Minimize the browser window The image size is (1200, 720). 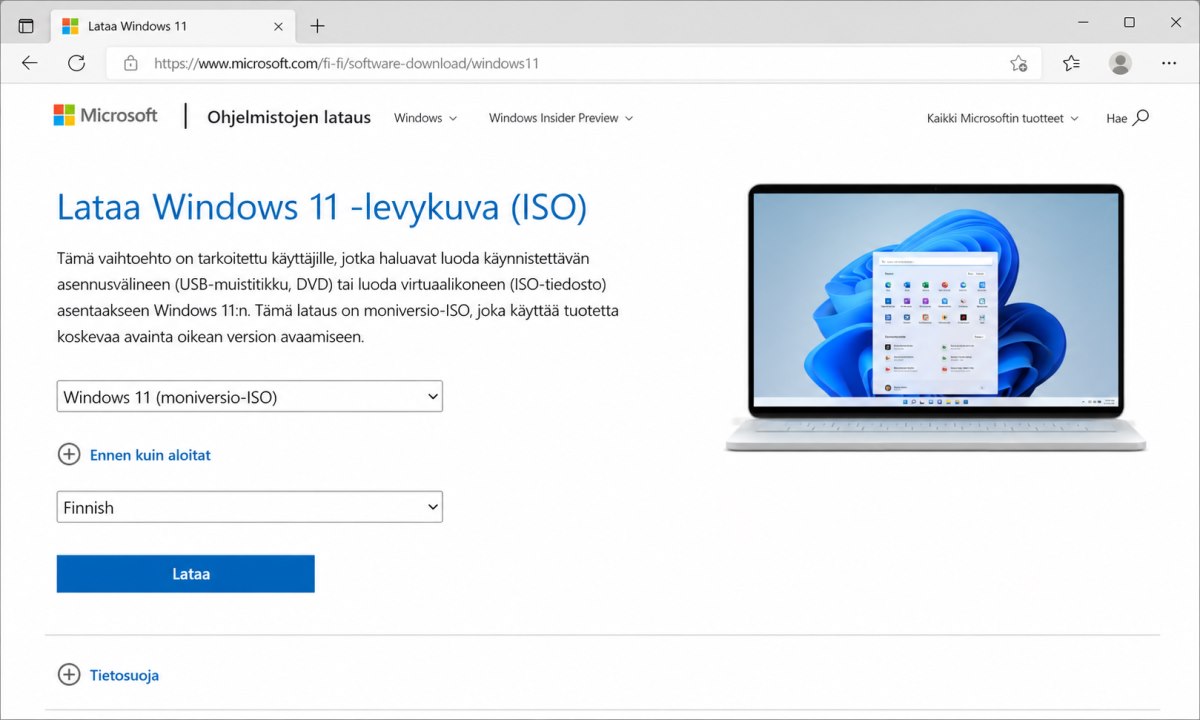pyautogui.click(x=1084, y=22)
